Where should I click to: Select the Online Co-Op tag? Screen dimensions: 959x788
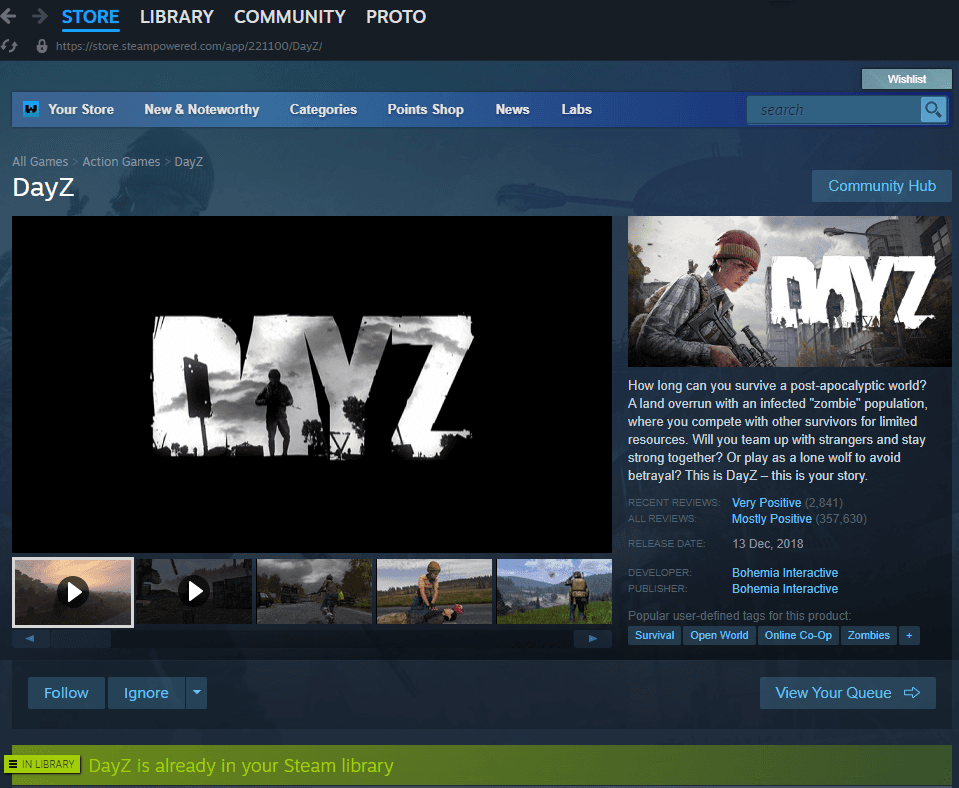pyautogui.click(x=798, y=636)
